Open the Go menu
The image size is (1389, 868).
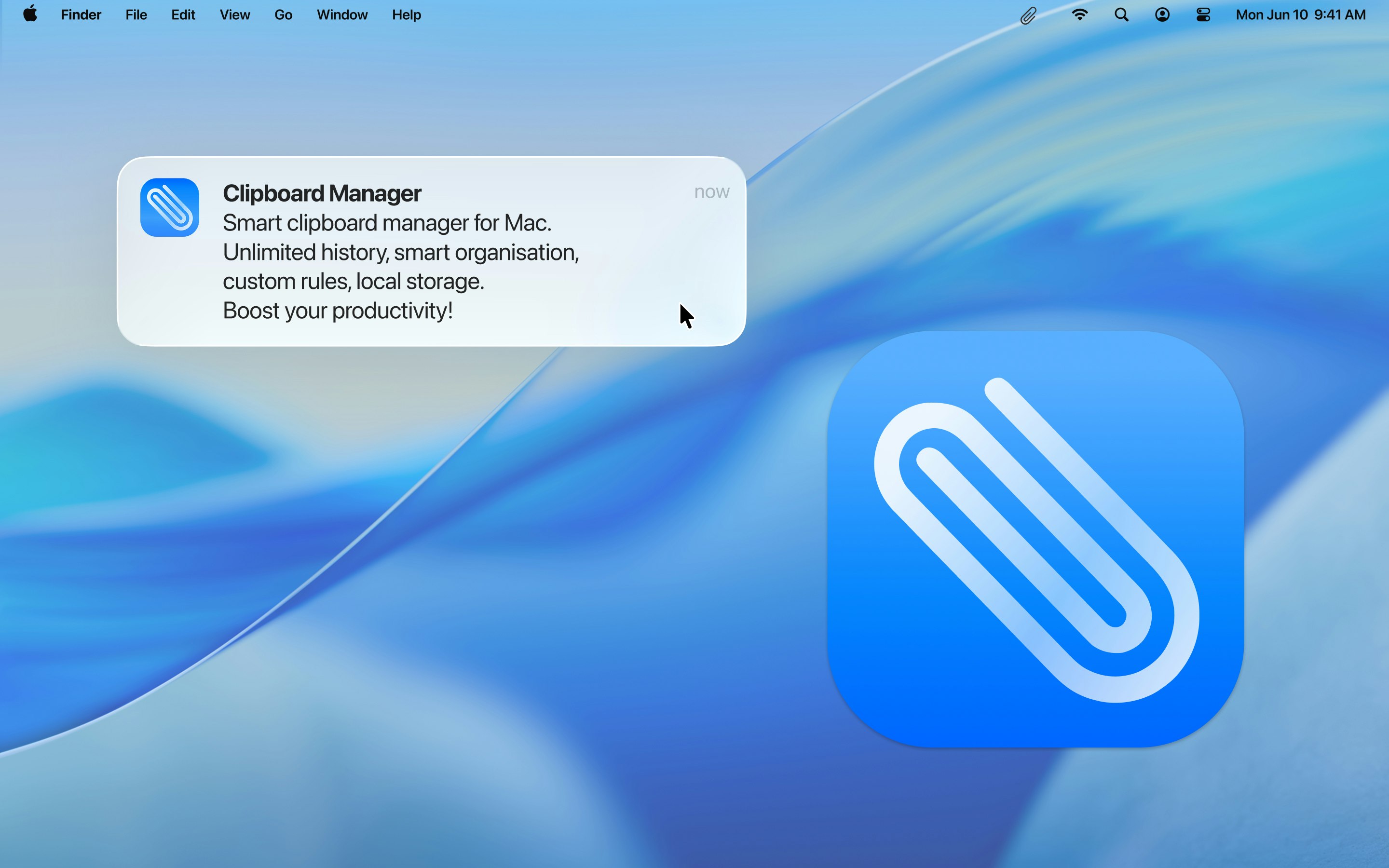tap(283, 14)
